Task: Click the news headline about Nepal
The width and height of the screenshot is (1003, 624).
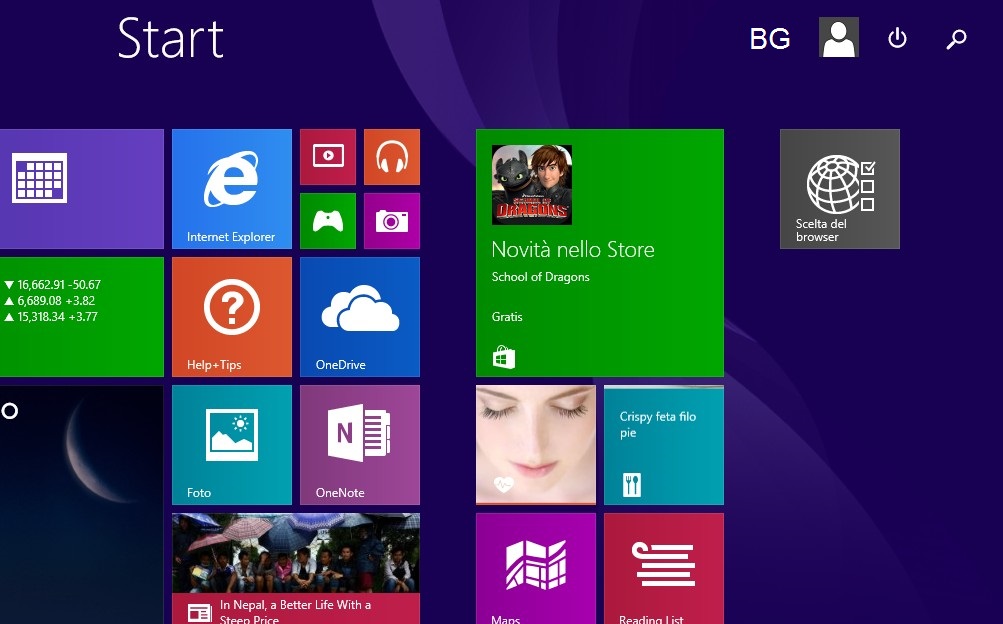Action: tap(296, 611)
